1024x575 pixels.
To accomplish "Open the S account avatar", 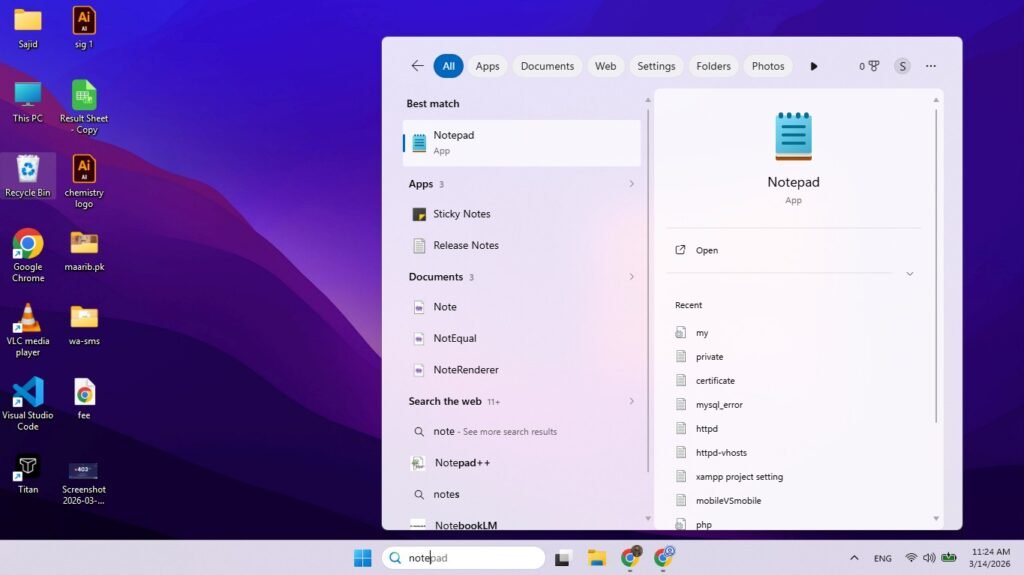I will 902,66.
